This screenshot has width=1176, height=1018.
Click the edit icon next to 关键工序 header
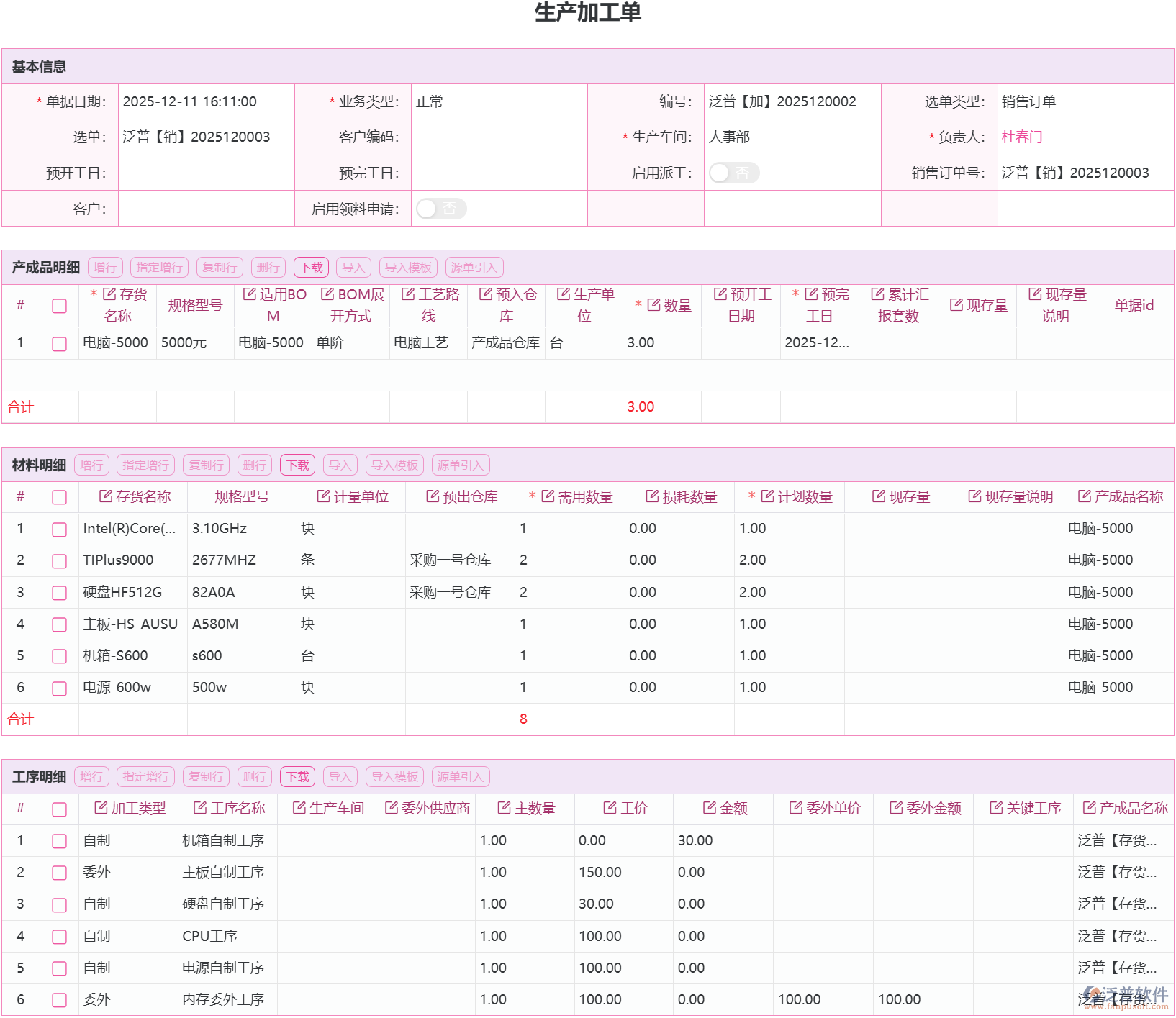tap(996, 808)
